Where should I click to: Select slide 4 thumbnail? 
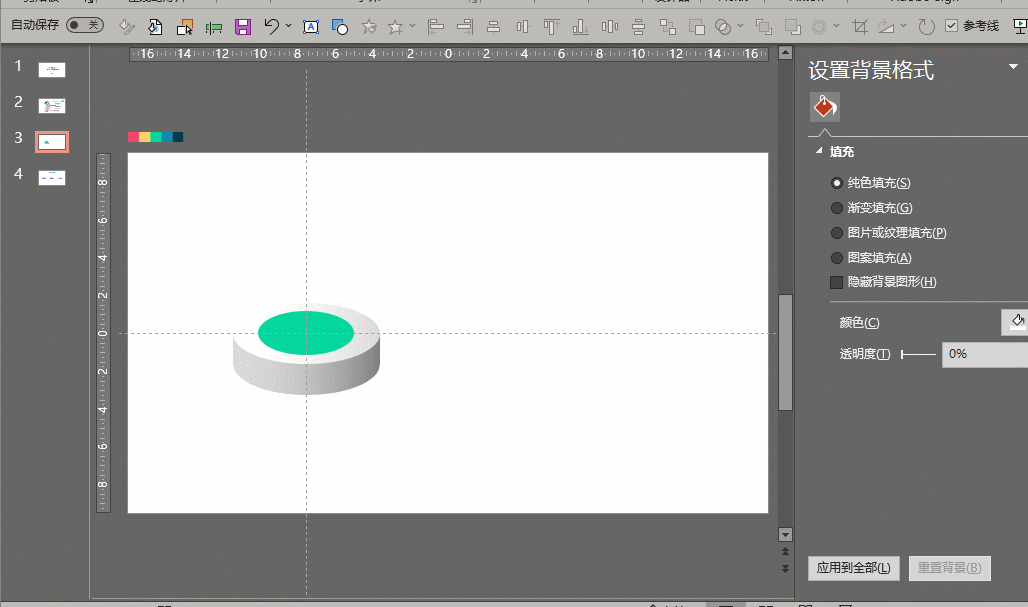52,178
